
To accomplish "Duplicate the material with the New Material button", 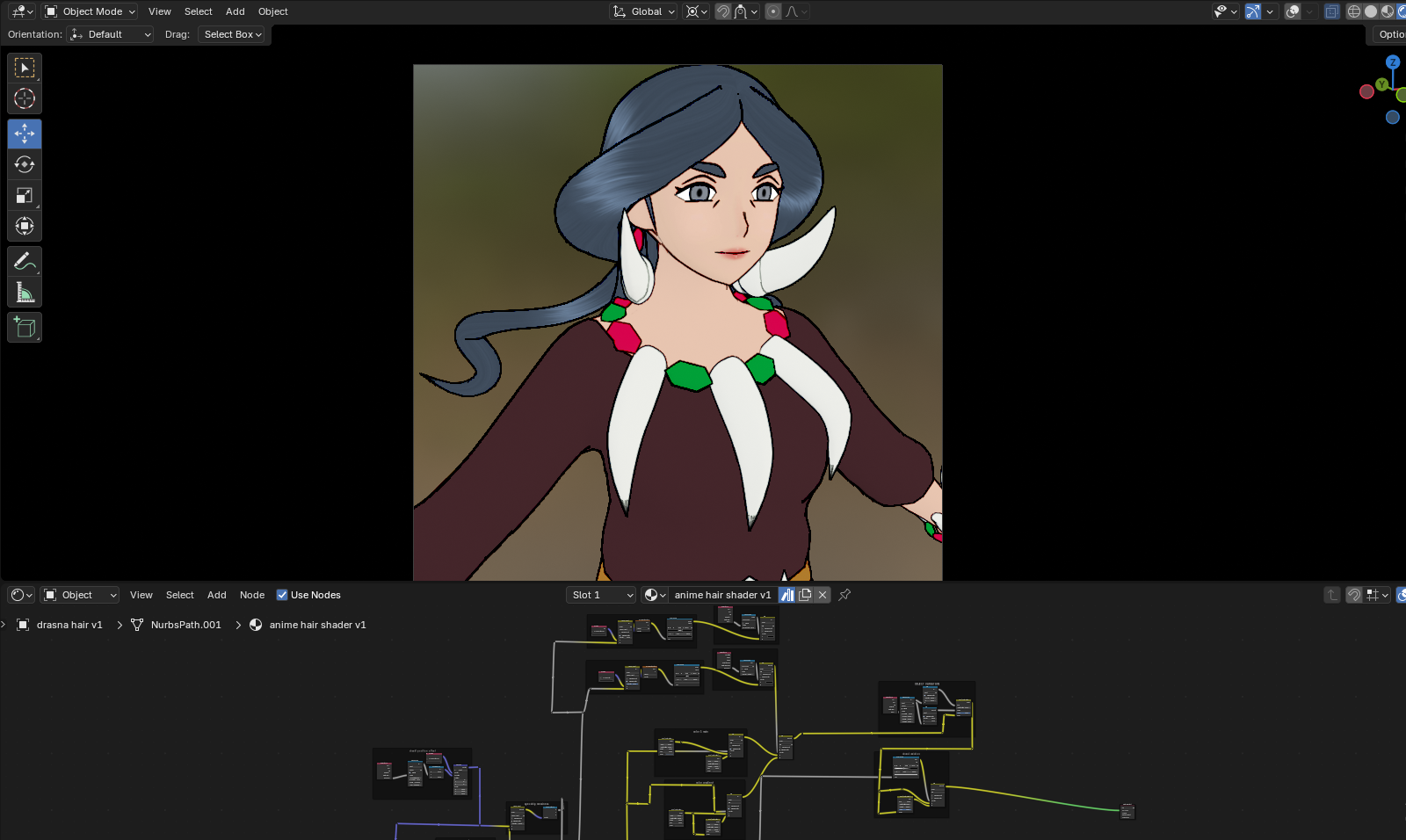I will (x=805, y=595).
